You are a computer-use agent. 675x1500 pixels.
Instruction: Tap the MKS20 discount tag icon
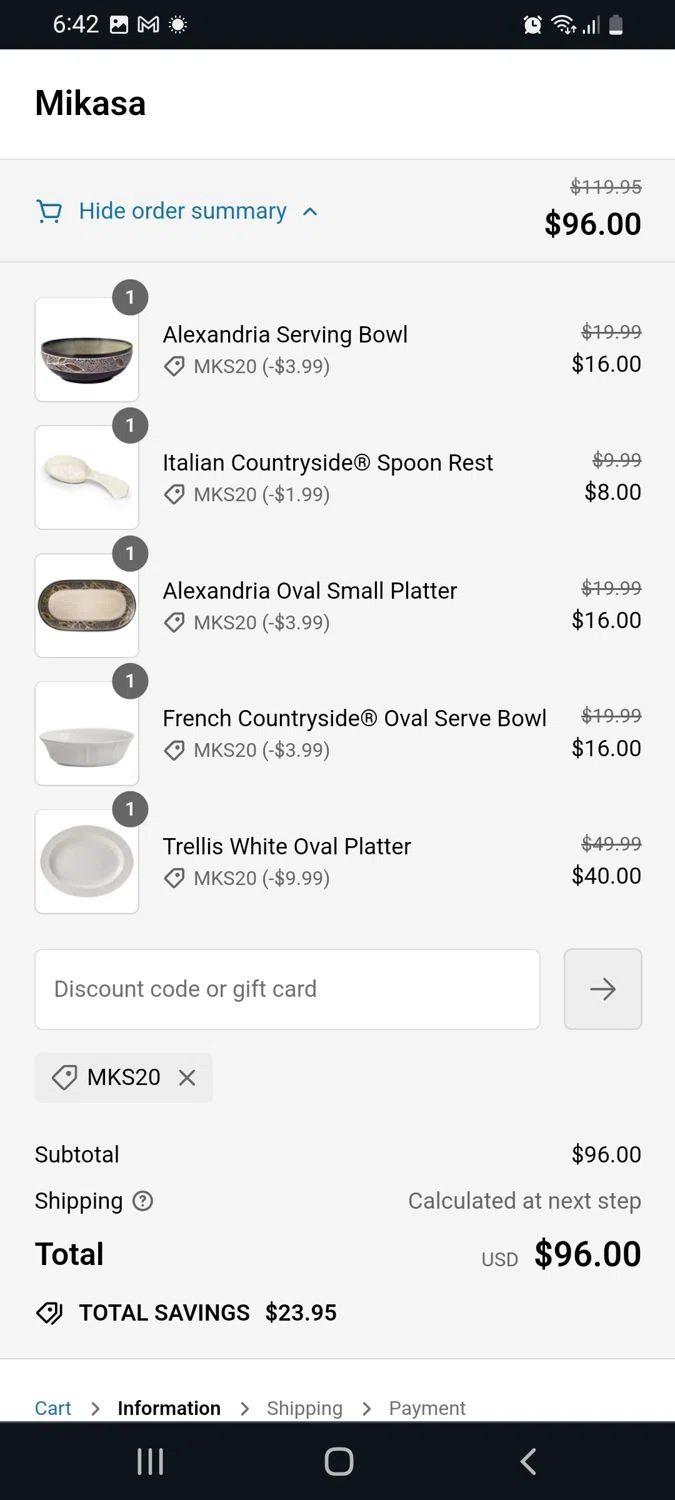click(x=64, y=1077)
